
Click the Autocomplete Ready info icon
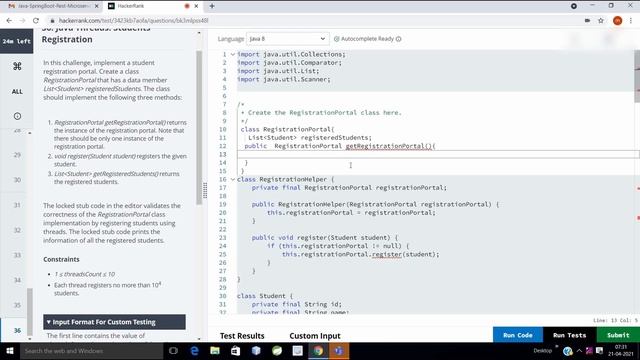[398, 39]
